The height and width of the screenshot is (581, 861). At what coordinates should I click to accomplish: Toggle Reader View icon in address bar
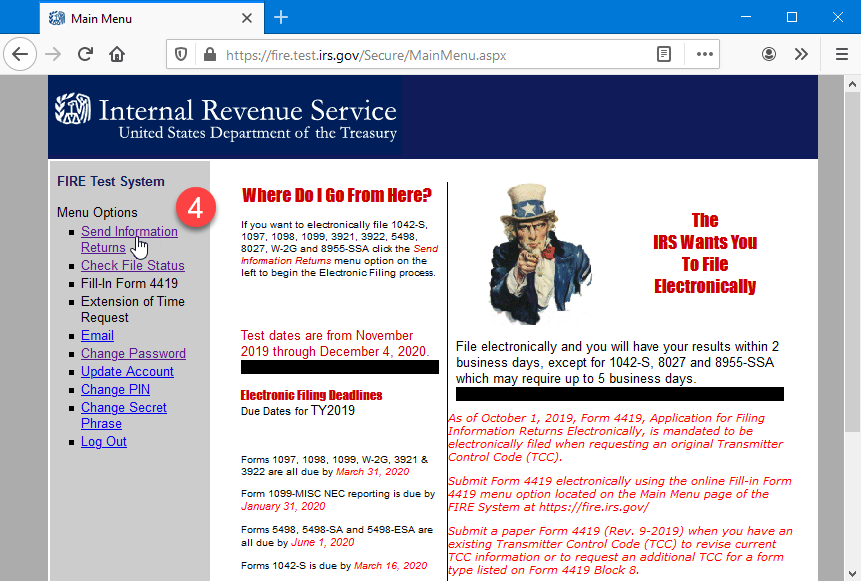point(664,54)
